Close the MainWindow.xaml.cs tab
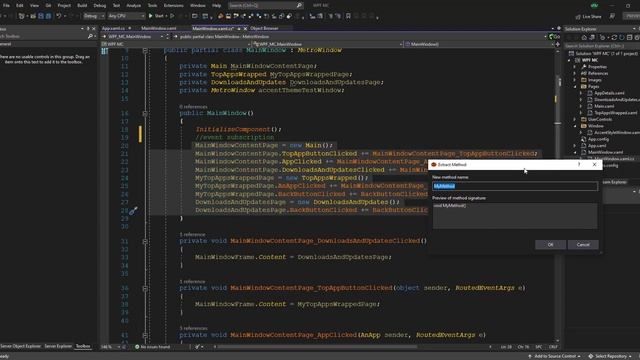Screen dimensions: 640x360 [x=245, y=29]
